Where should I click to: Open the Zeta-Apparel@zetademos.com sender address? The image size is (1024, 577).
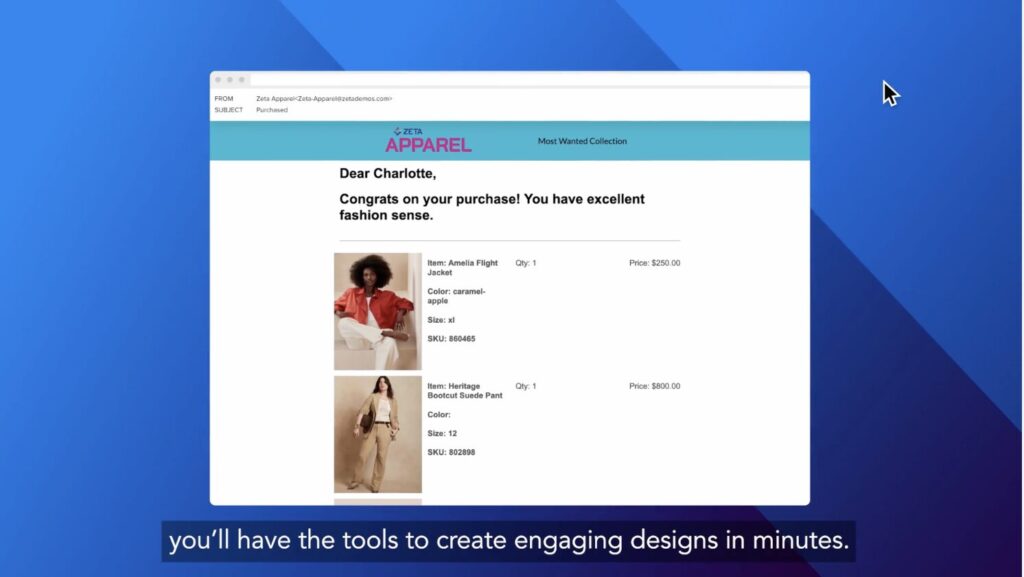coord(322,99)
